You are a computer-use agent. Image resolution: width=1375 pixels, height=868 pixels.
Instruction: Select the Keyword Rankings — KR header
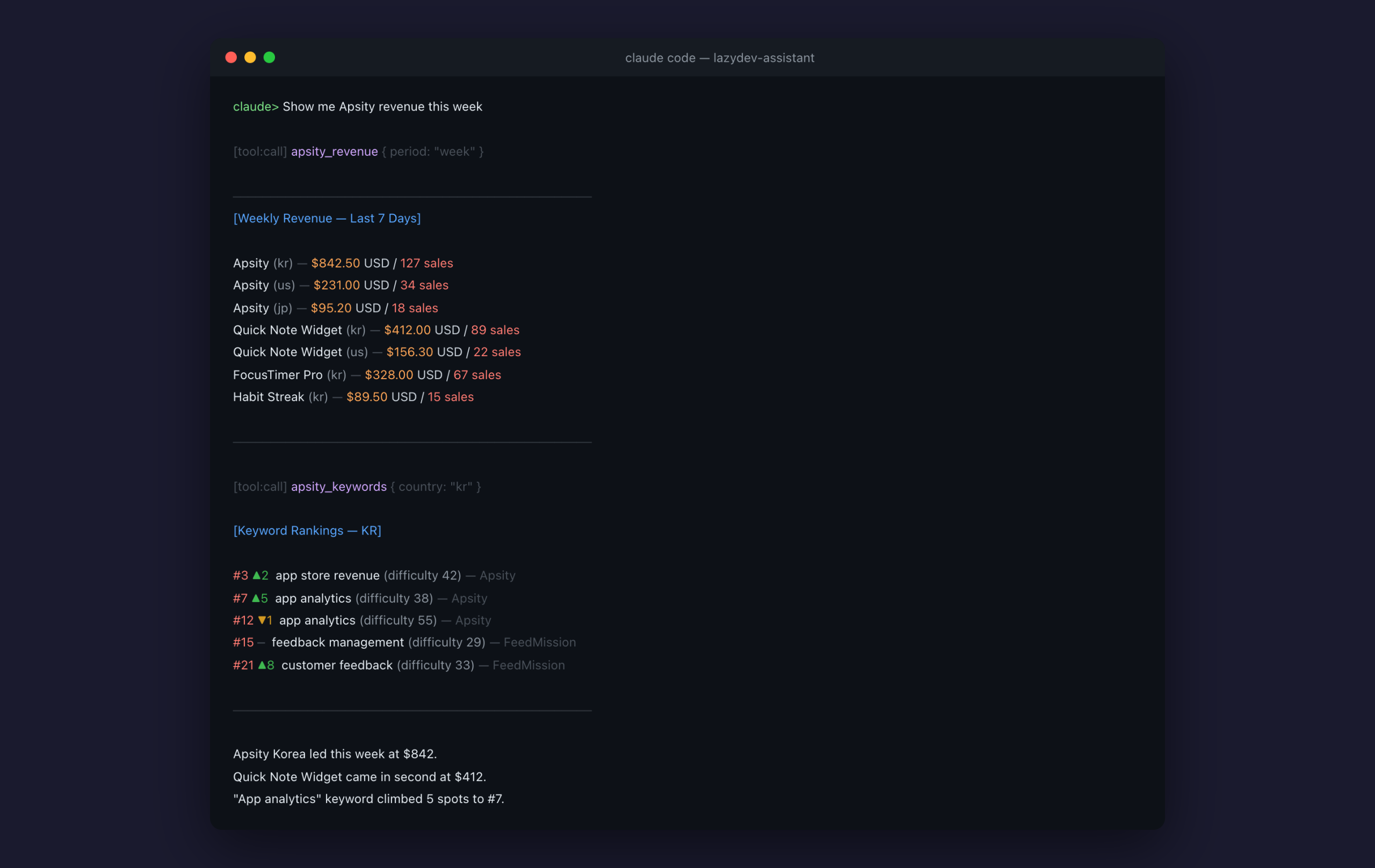[307, 531]
